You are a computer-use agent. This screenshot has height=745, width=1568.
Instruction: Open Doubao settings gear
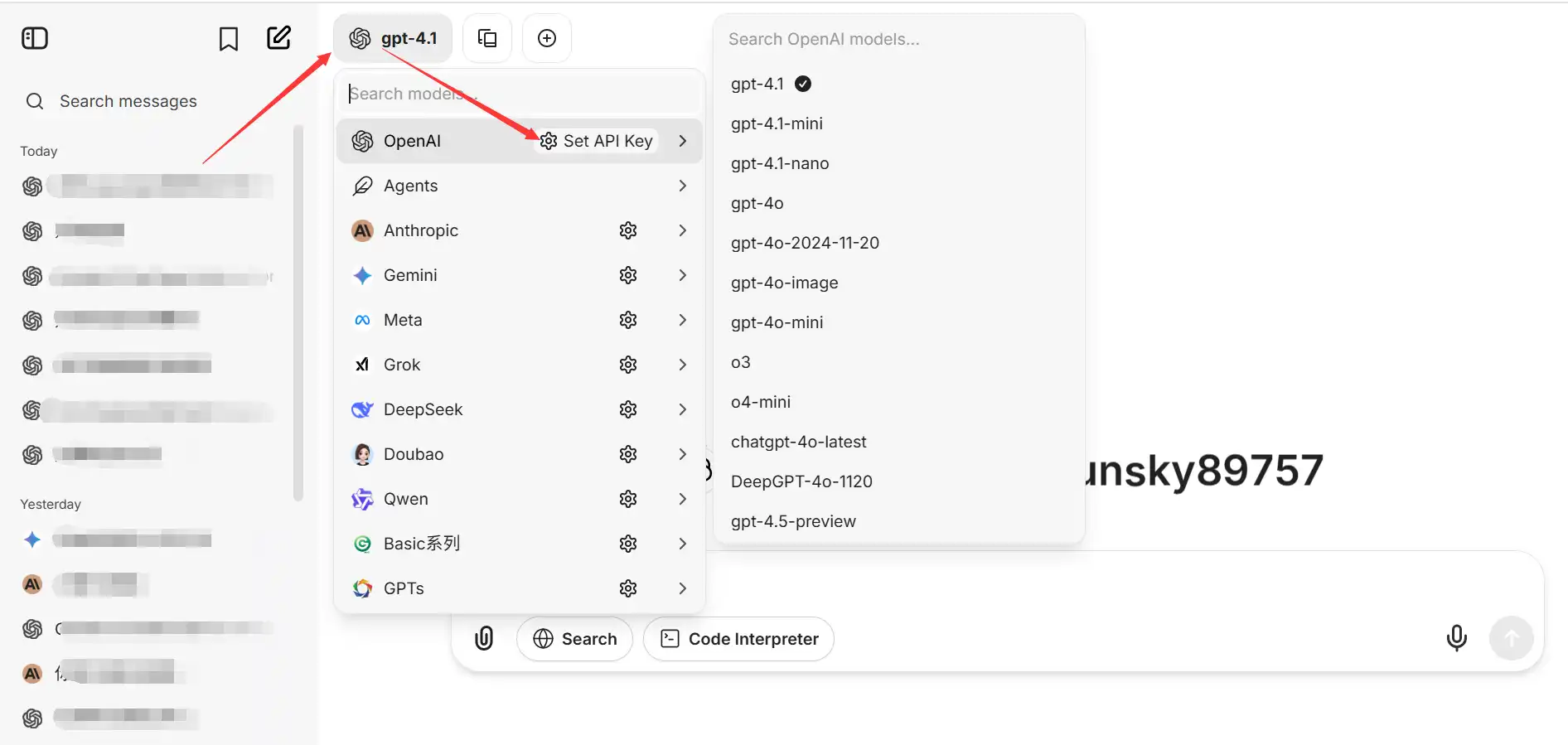coord(628,454)
